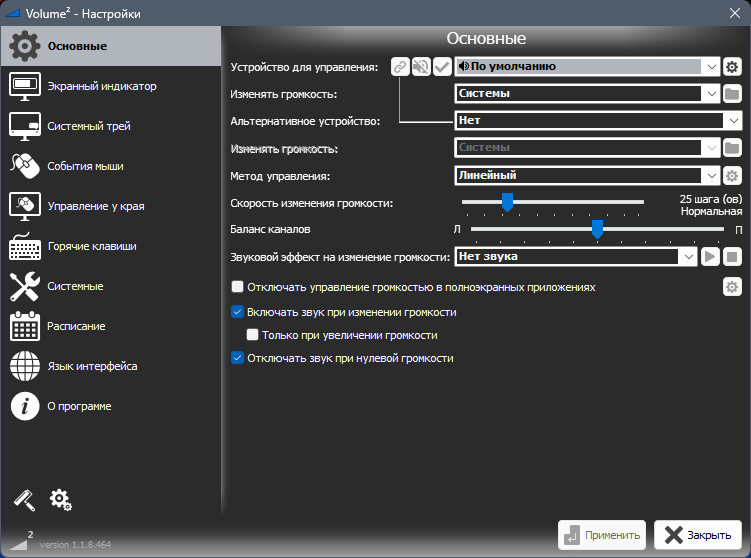Image resolution: width=751 pixels, height=558 pixels.
Task: Uncheck Отключать звук при нулевой громкости
Action: point(238,358)
